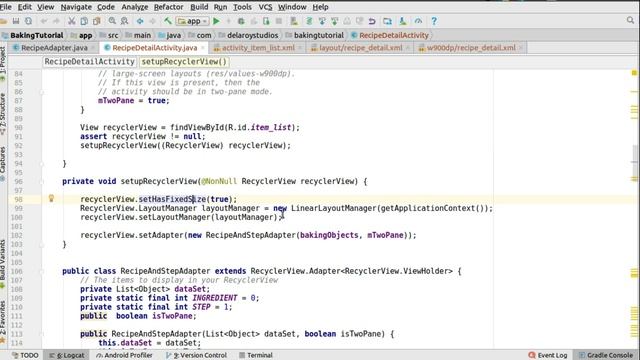The height and width of the screenshot is (360, 640).
Task: Click the Project Structure icon
Action: click(387, 21)
